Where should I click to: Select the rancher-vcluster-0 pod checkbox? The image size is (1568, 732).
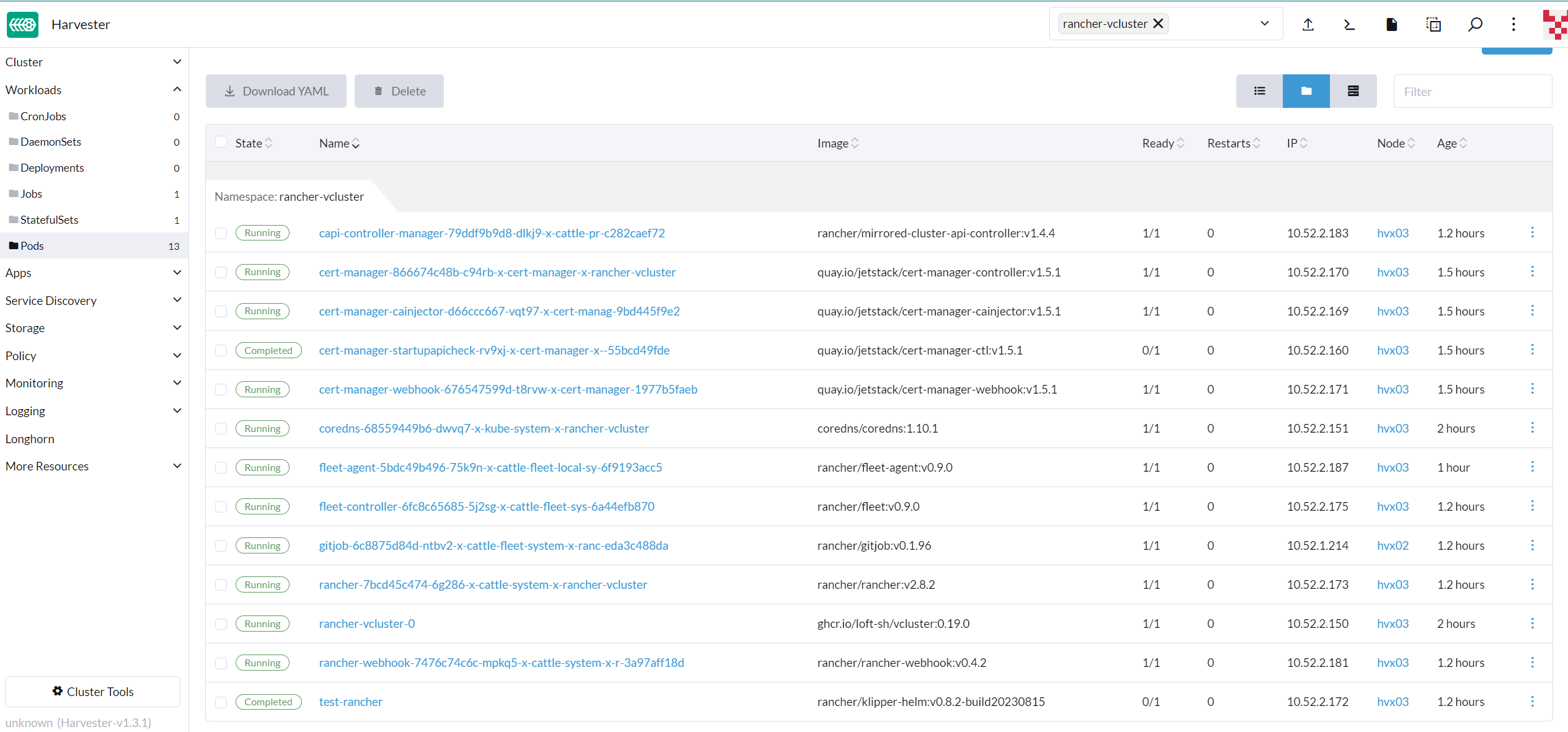221,624
